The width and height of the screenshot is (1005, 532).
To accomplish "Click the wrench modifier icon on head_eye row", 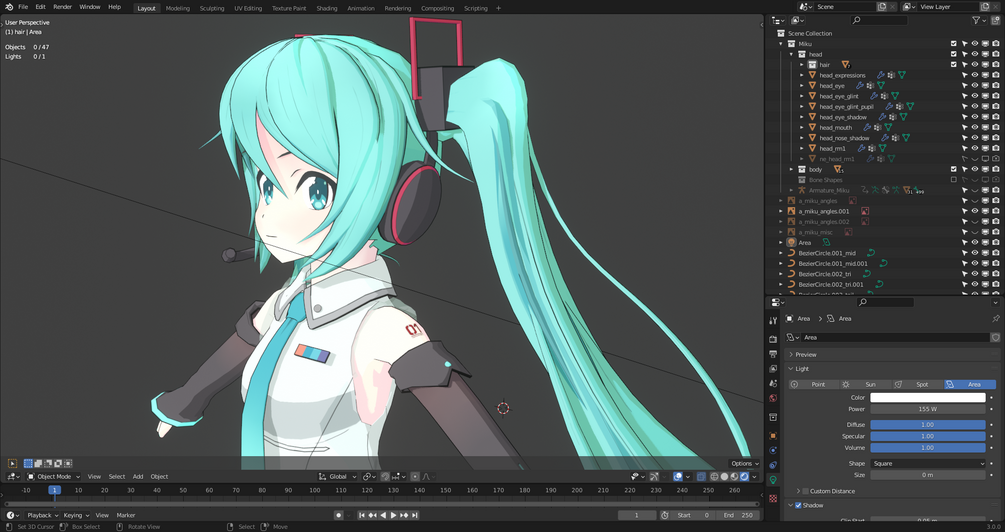I will click(x=860, y=86).
